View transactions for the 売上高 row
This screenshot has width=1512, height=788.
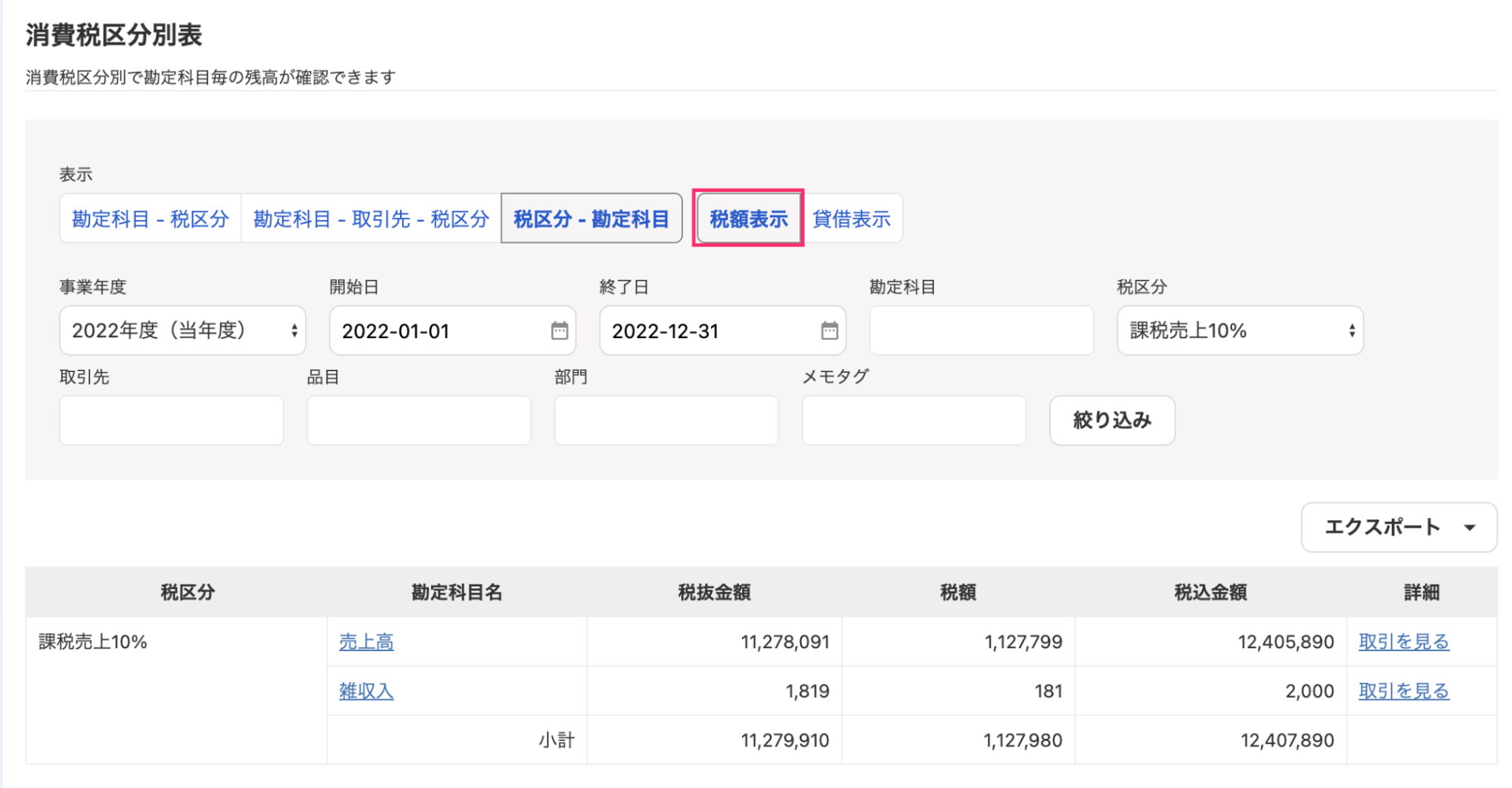tap(1404, 642)
